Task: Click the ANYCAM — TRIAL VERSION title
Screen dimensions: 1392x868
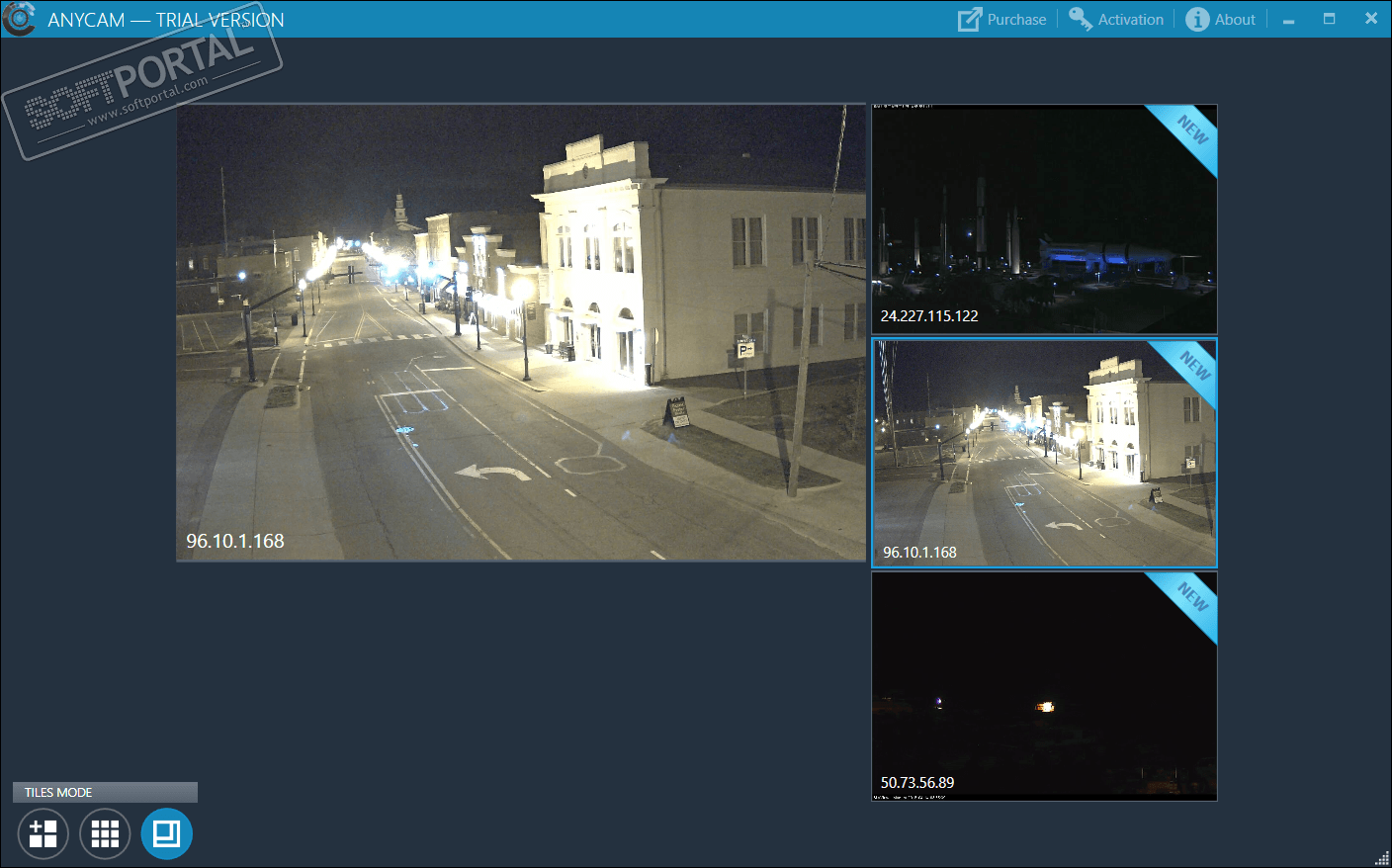Action: [166, 20]
